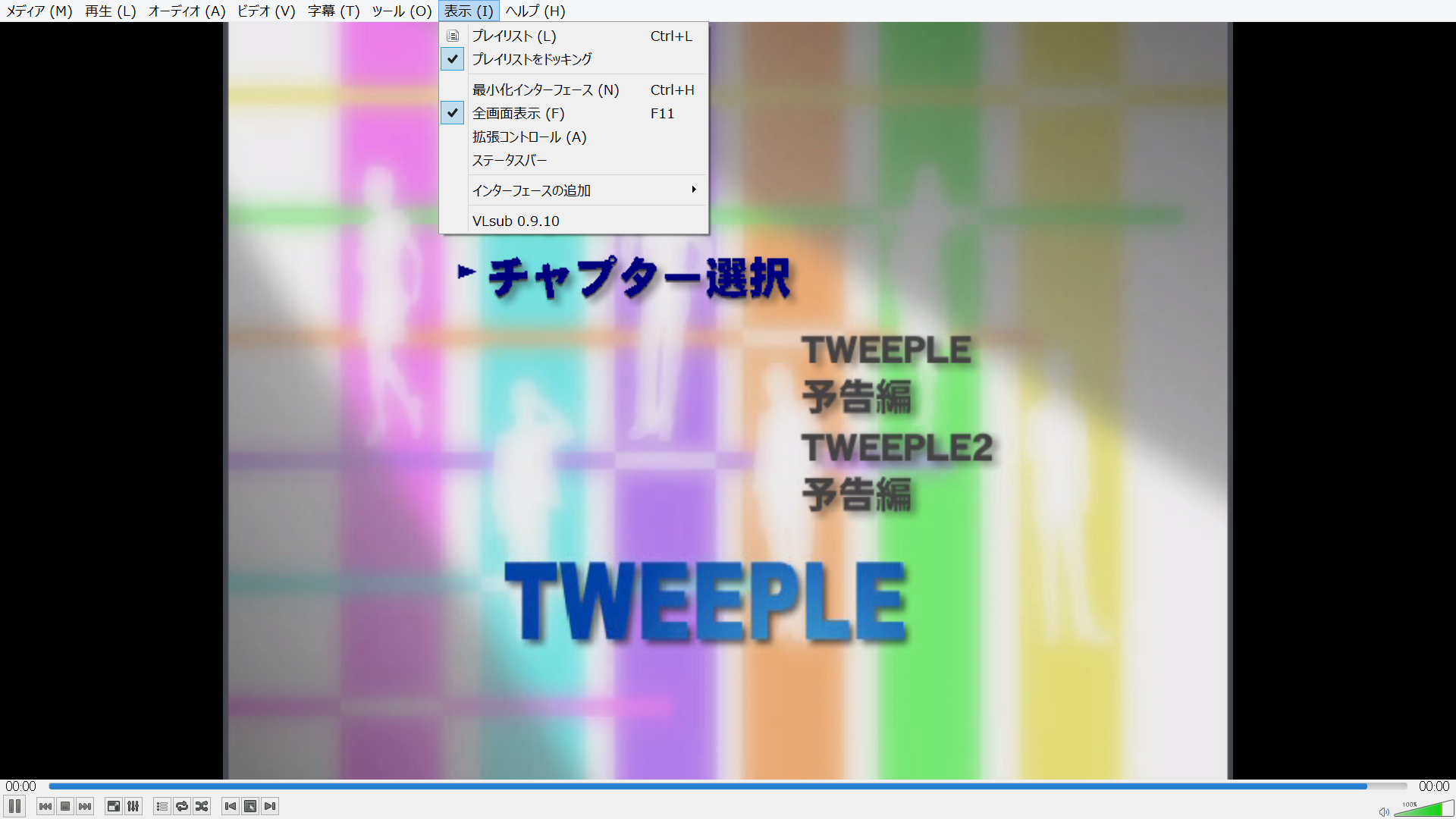Select 拡張コントロール (A) entry
This screenshot has height=819, width=1456.
[574, 137]
